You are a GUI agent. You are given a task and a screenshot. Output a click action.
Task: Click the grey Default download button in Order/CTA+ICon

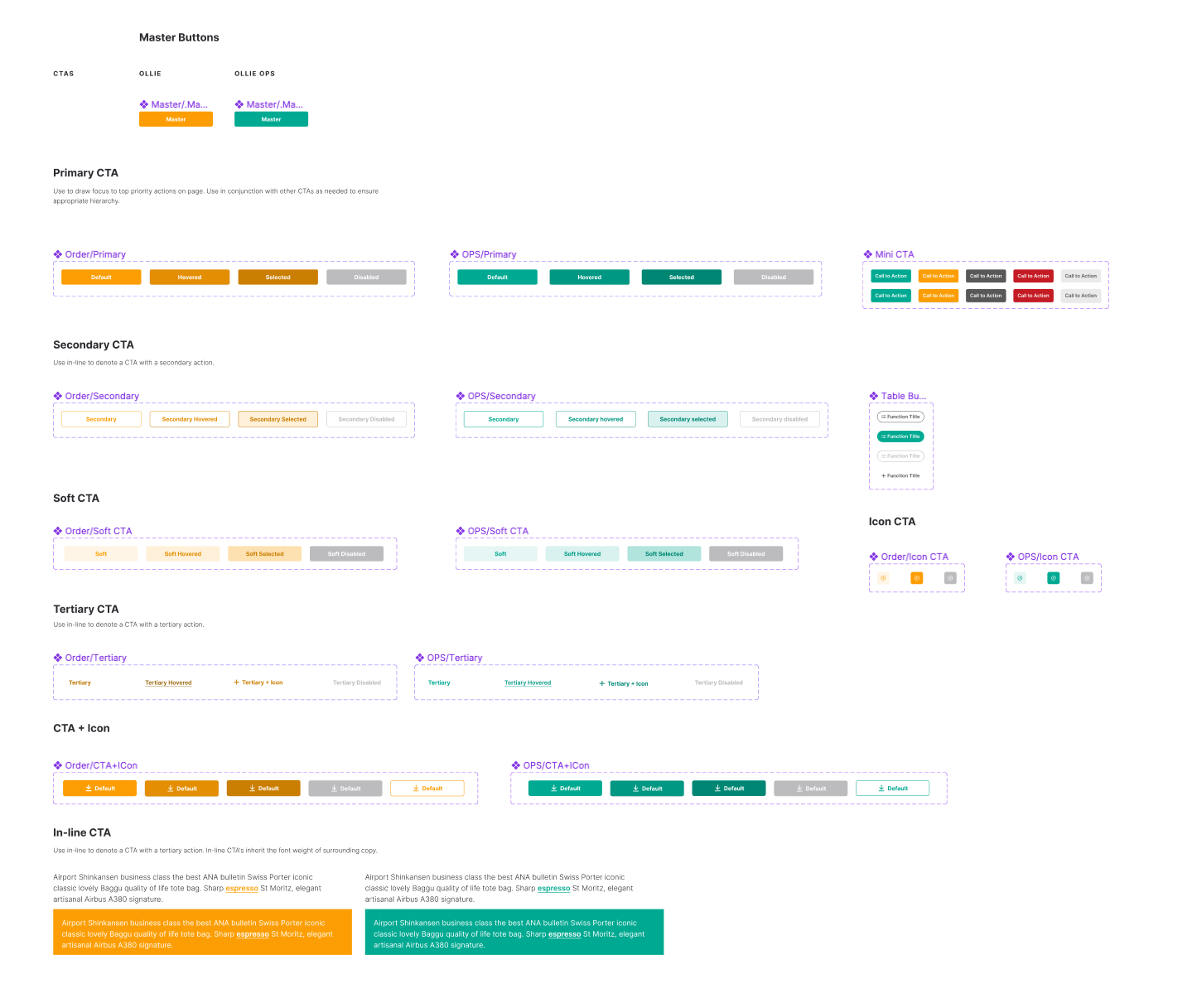pos(345,789)
